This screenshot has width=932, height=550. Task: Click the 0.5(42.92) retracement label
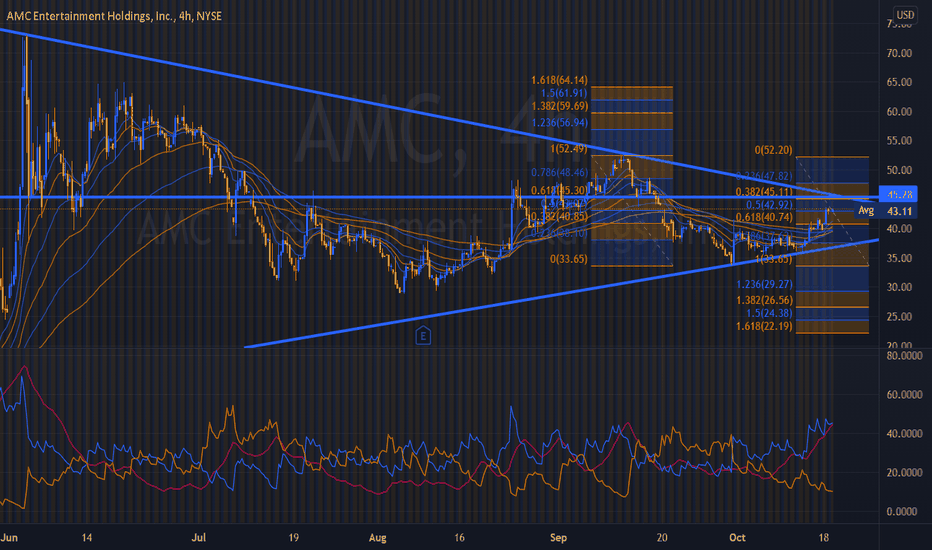[x=769, y=205]
